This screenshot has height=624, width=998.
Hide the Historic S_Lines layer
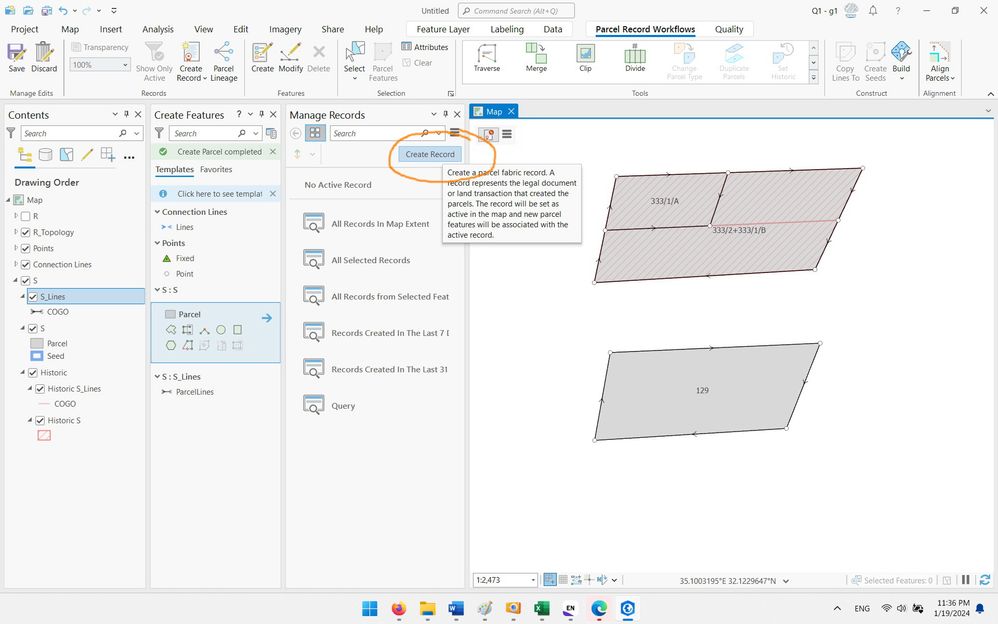click(40, 388)
